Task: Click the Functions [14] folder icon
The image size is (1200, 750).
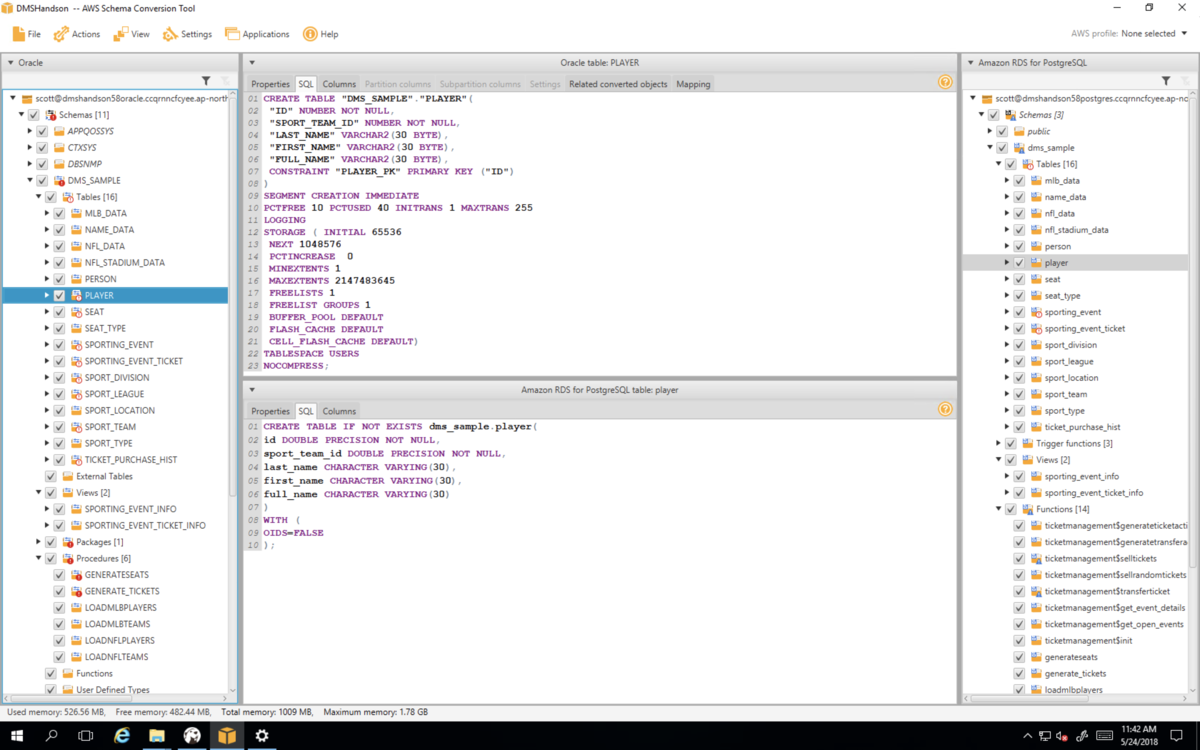Action: (1028, 509)
